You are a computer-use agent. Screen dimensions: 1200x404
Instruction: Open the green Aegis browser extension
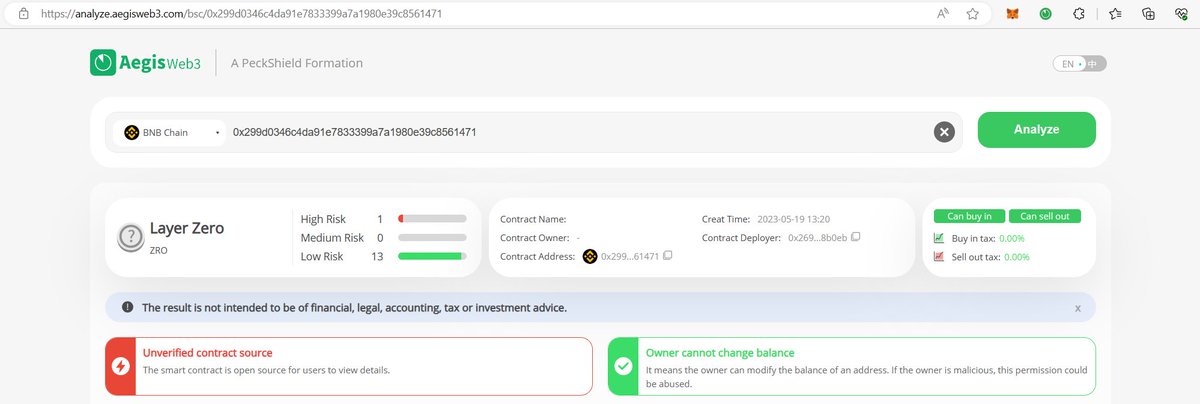point(1045,14)
